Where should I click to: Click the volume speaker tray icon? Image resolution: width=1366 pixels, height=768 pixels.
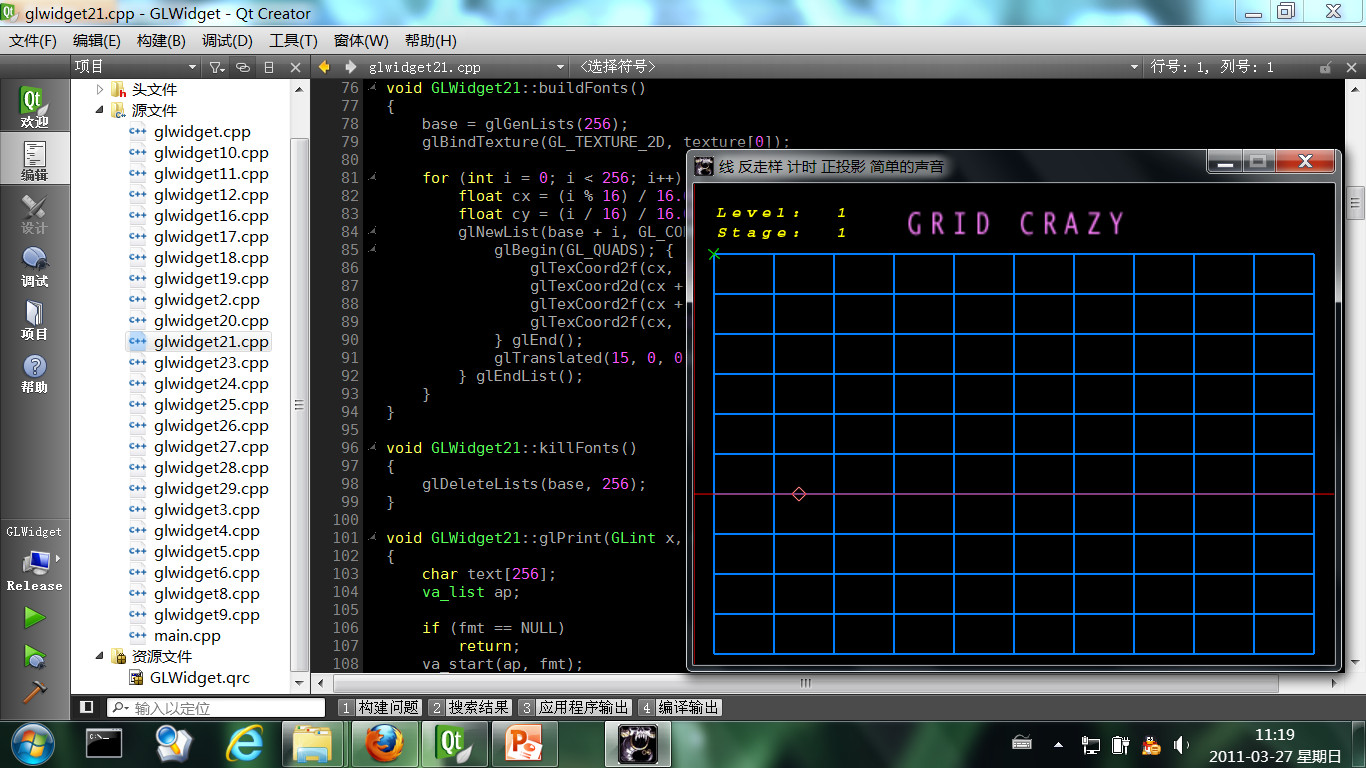coord(1181,745)
